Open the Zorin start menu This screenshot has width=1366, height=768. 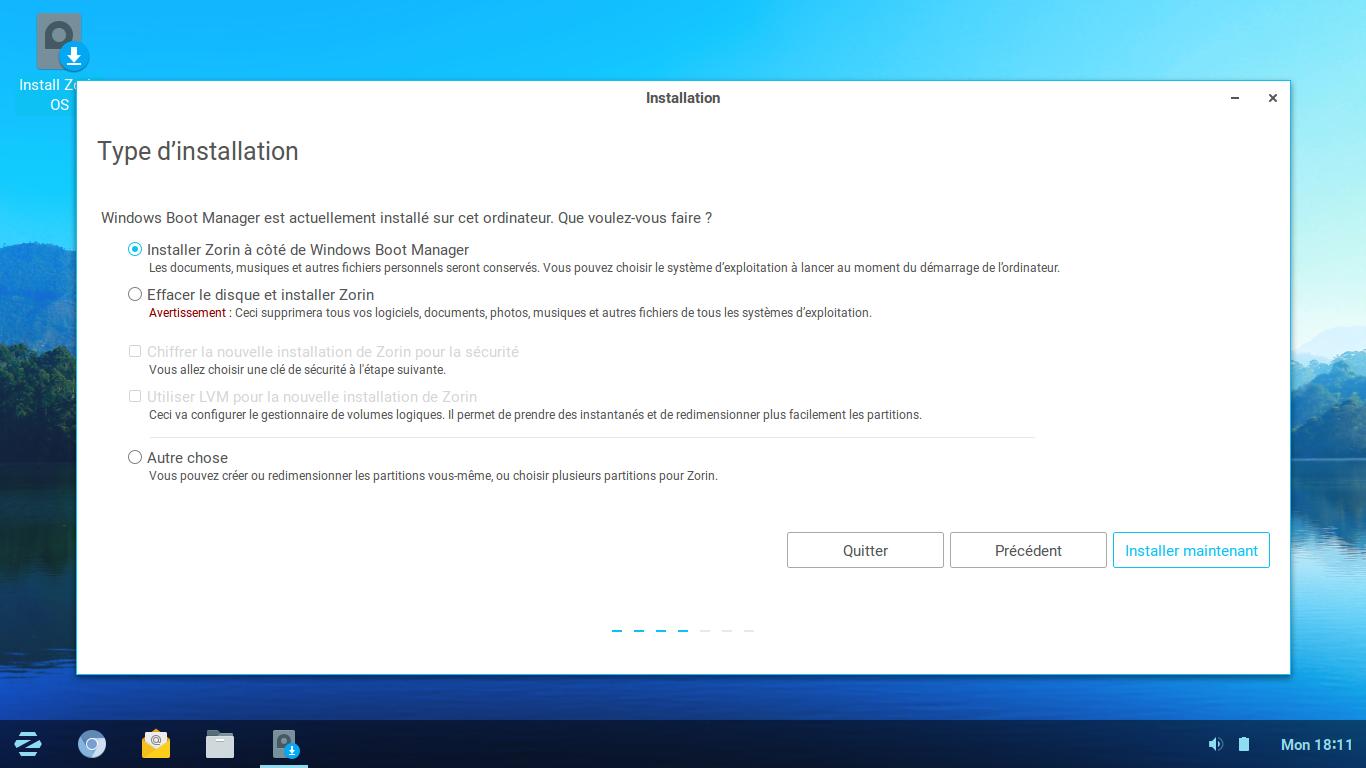[x=28, y=744]
